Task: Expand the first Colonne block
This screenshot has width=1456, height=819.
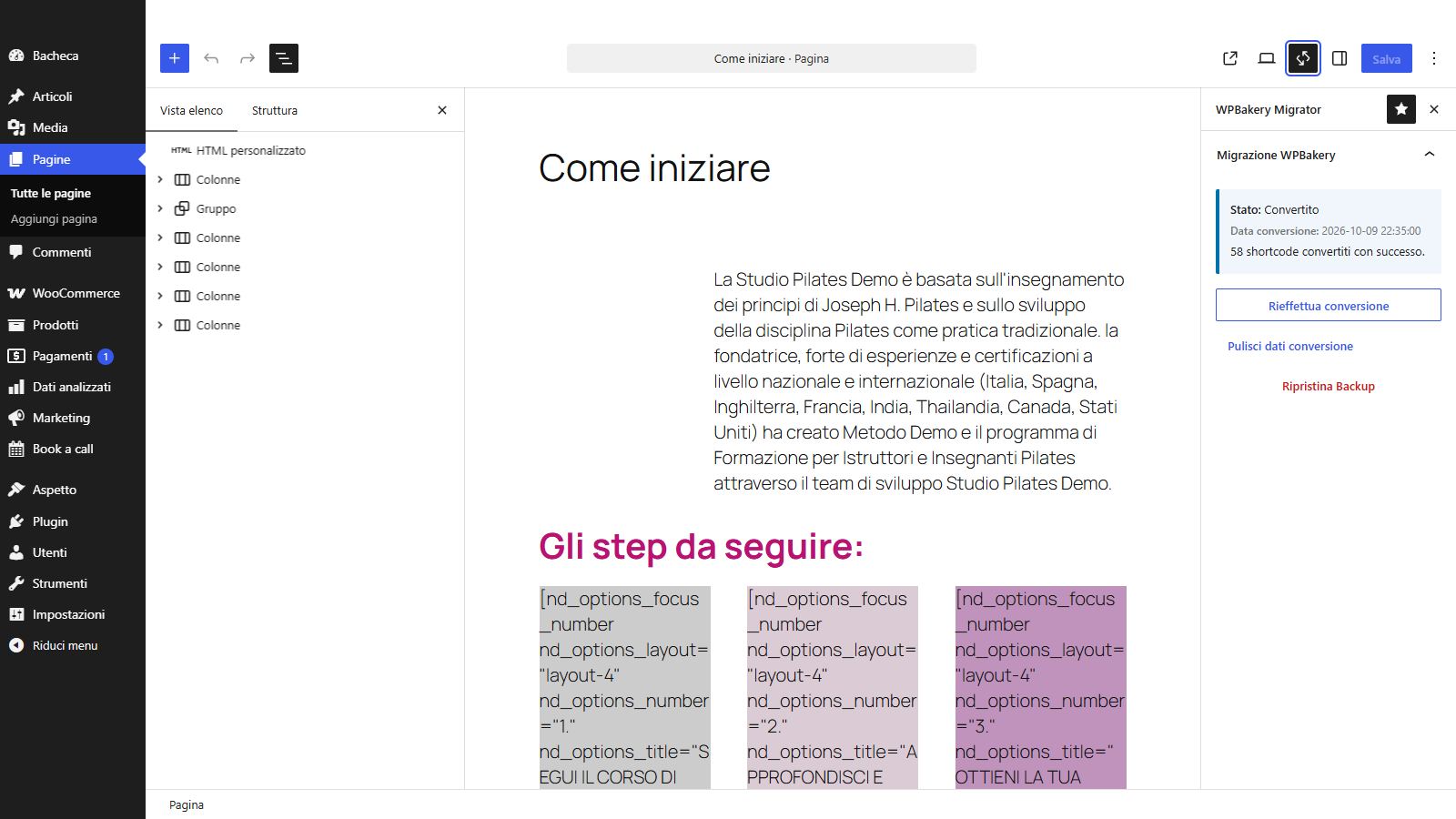Action: (x=160, y=179)
